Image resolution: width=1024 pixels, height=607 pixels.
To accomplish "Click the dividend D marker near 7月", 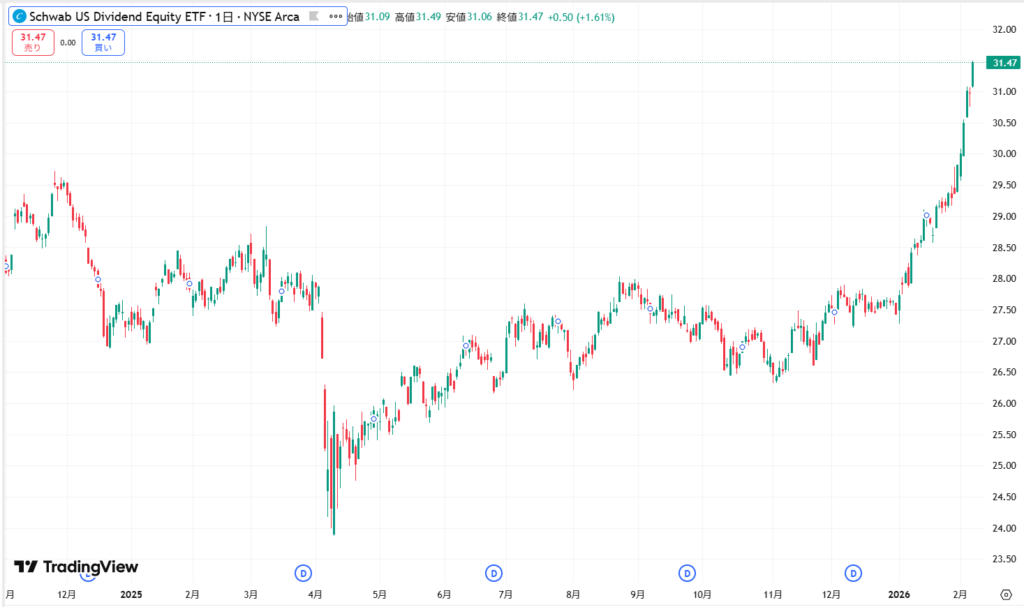I will click(493, 573).
